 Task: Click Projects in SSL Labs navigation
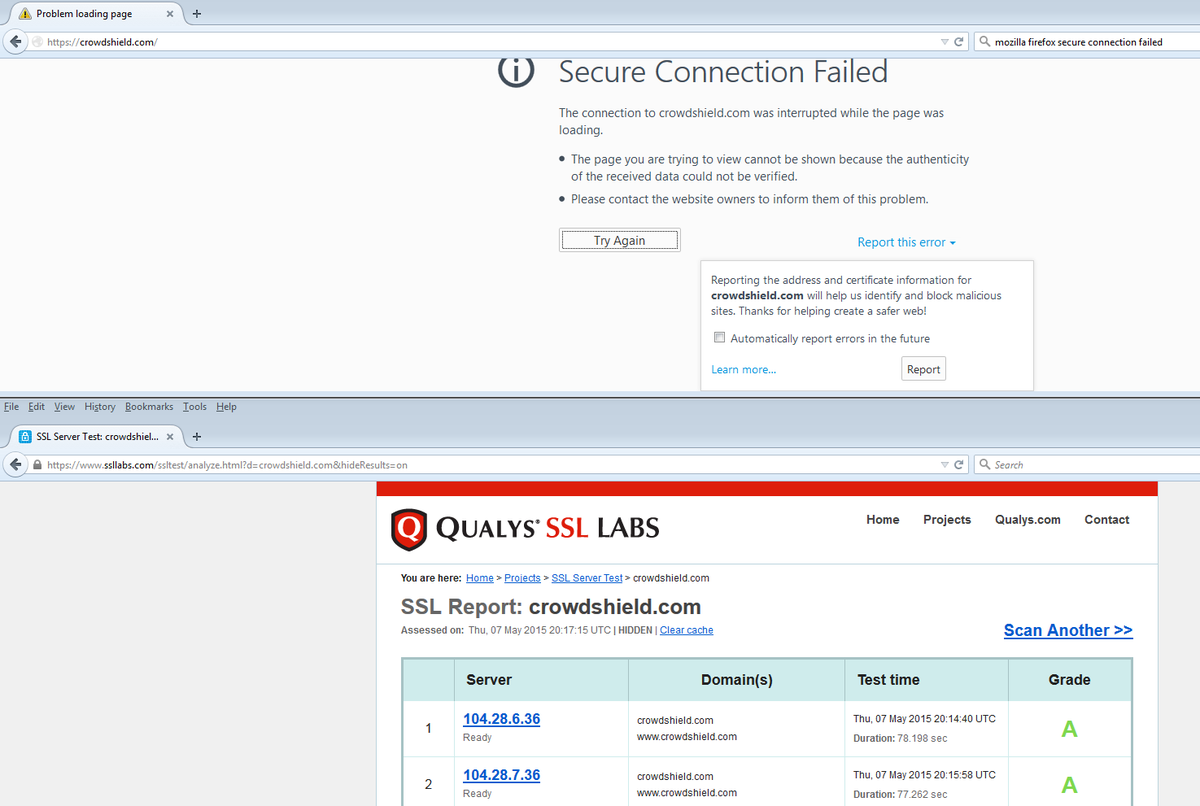pyautogui.click(x=947, y=520)
